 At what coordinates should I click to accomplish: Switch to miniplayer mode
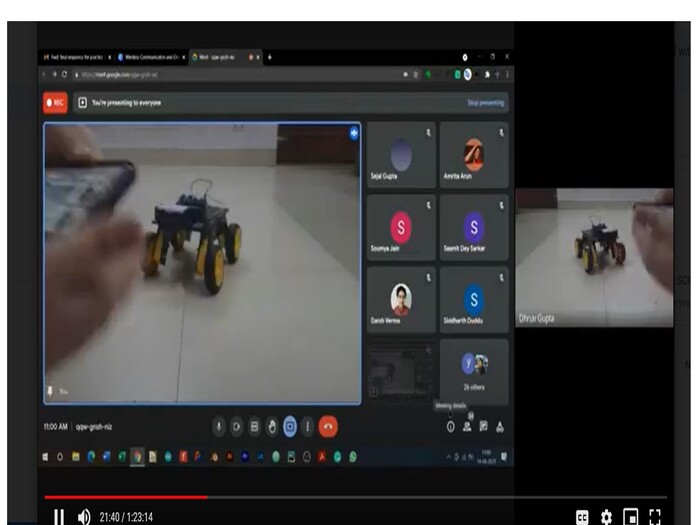click(630, 517)
